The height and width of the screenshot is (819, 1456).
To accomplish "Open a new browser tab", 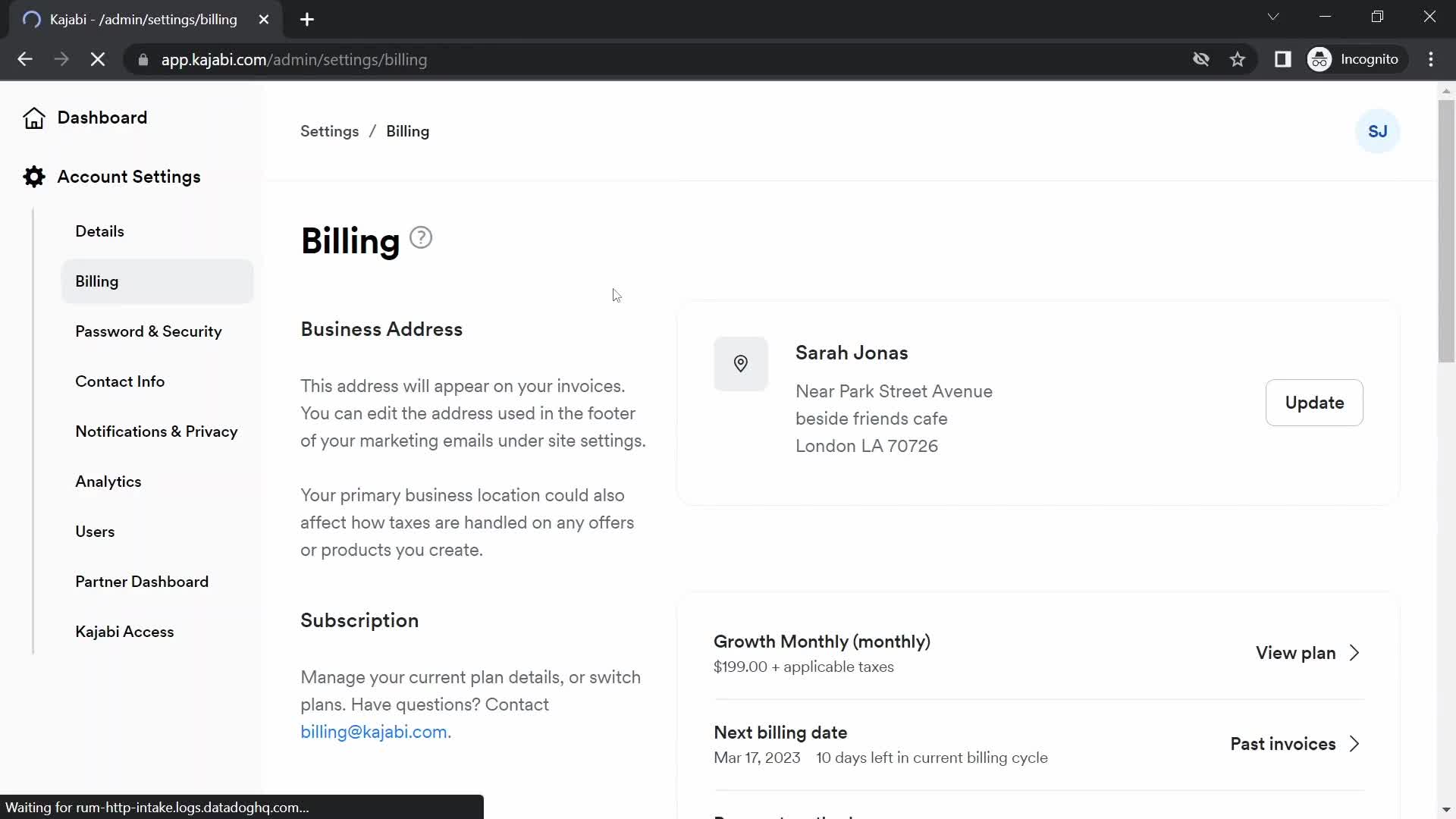I will (307, 20).
